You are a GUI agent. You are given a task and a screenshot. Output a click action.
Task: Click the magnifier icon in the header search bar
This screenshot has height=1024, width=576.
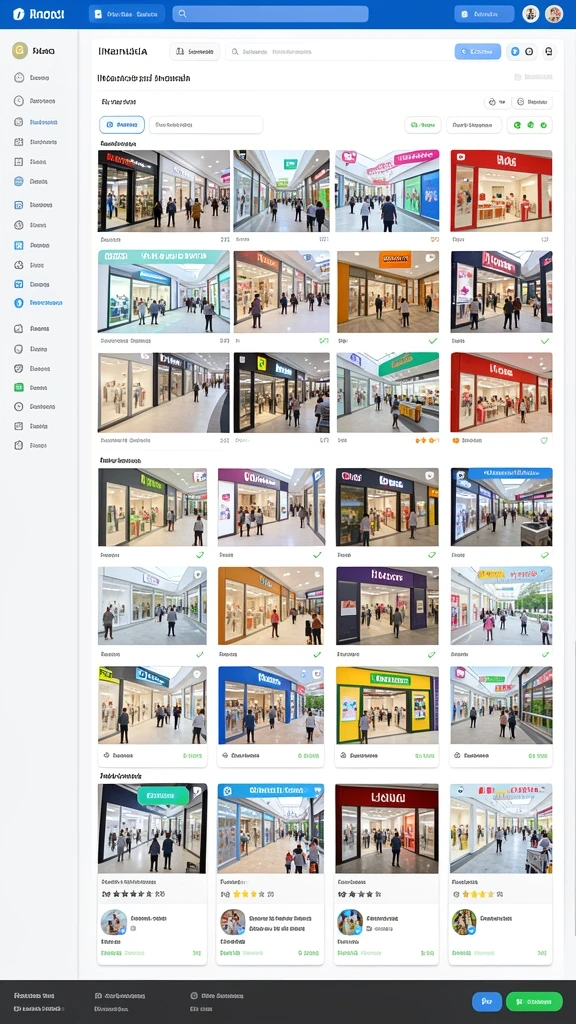click(182, 14)
